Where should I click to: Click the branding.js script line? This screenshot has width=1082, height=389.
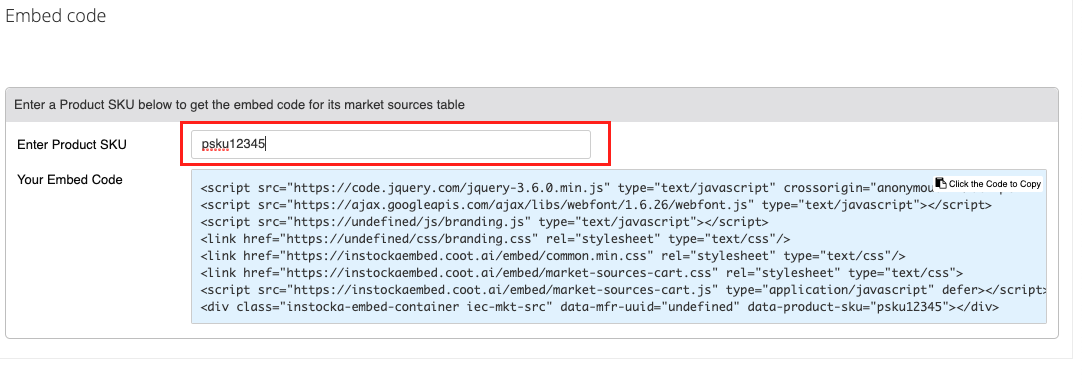click(484, 222)
